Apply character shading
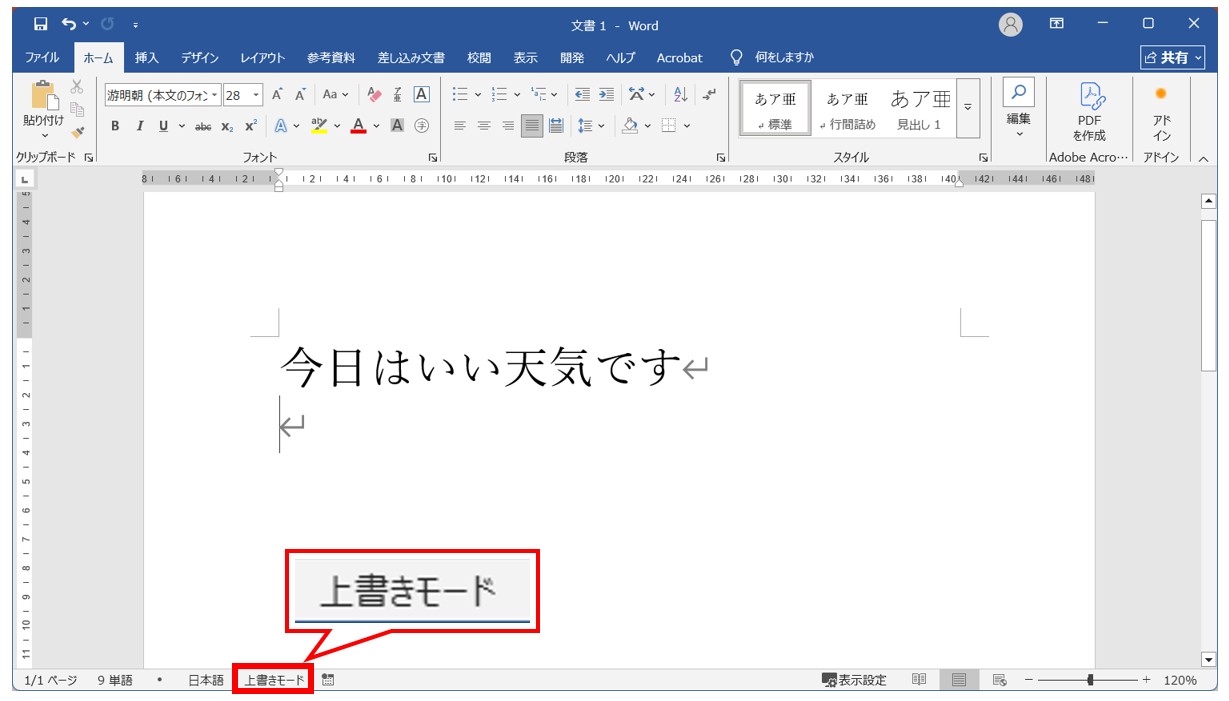The width and height of the screenshot is (1229, 701). (x=397, y=126)
